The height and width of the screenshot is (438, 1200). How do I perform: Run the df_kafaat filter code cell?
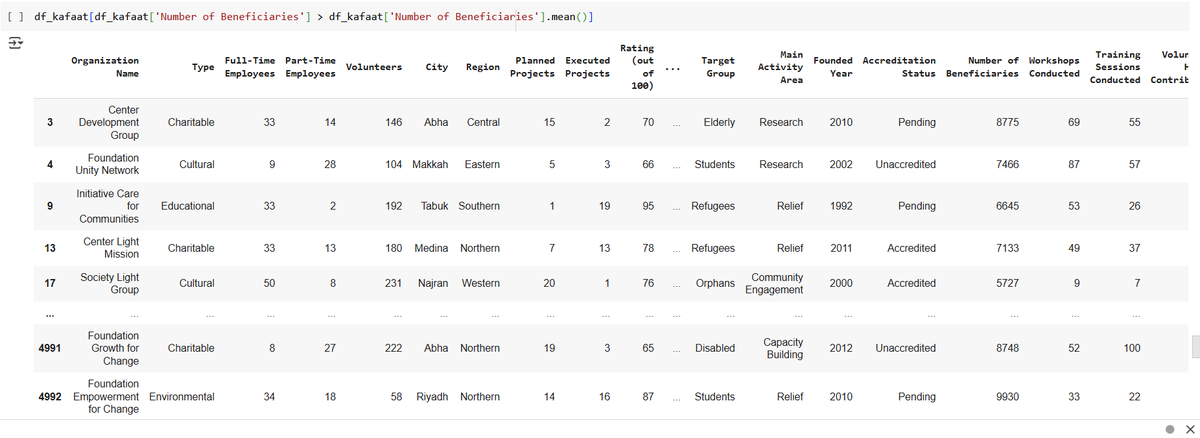tap(17, 17)
